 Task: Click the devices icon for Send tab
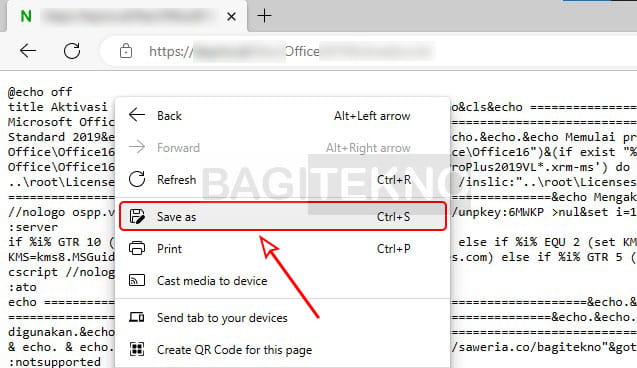click(137, 317)
